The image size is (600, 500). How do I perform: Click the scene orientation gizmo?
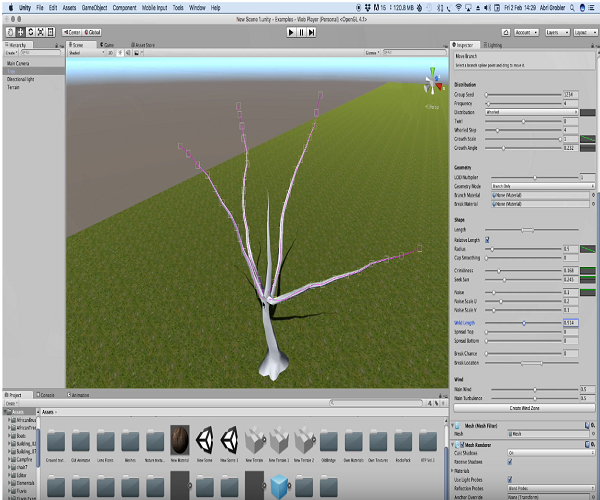433,82
